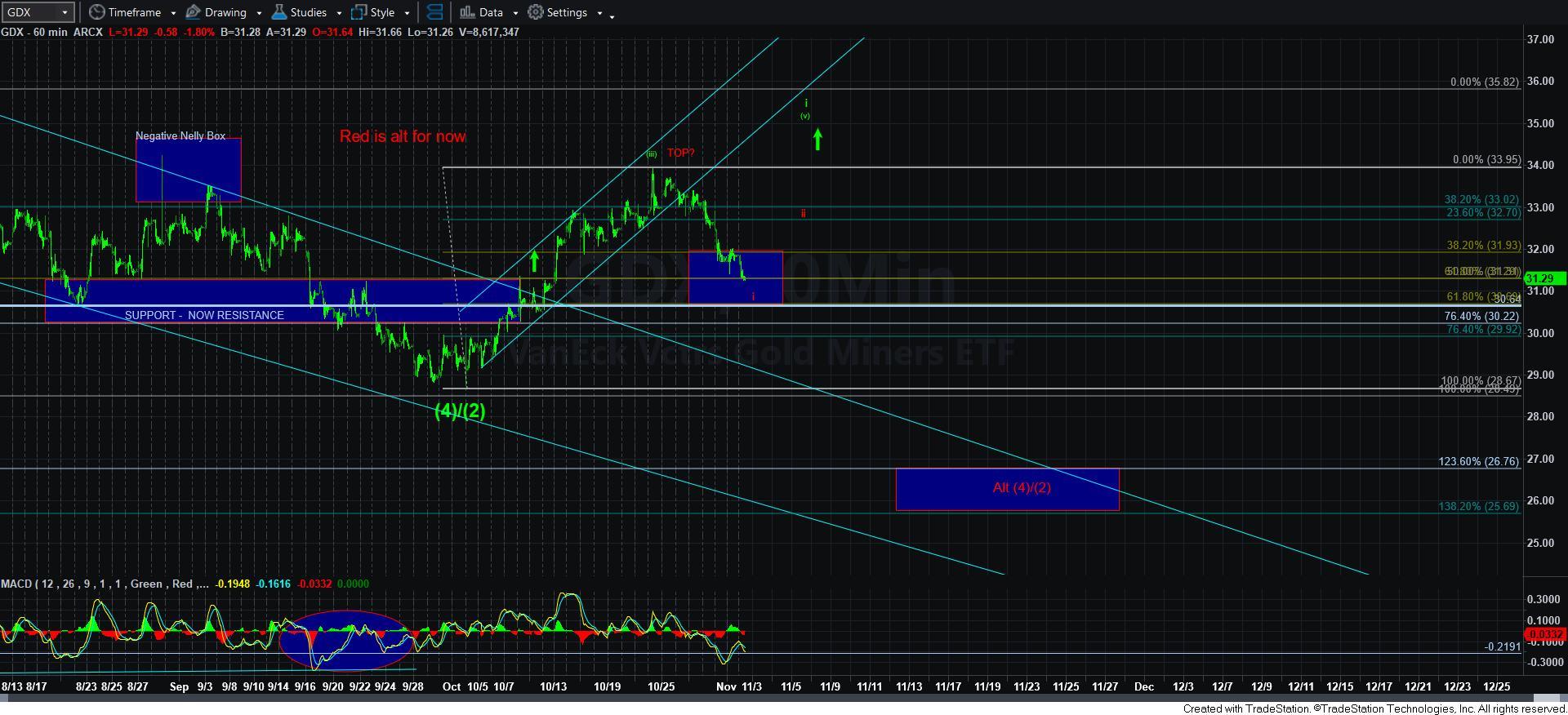Select the 'Red is alt for now' annotation
1568x715 pixels.
403,136
